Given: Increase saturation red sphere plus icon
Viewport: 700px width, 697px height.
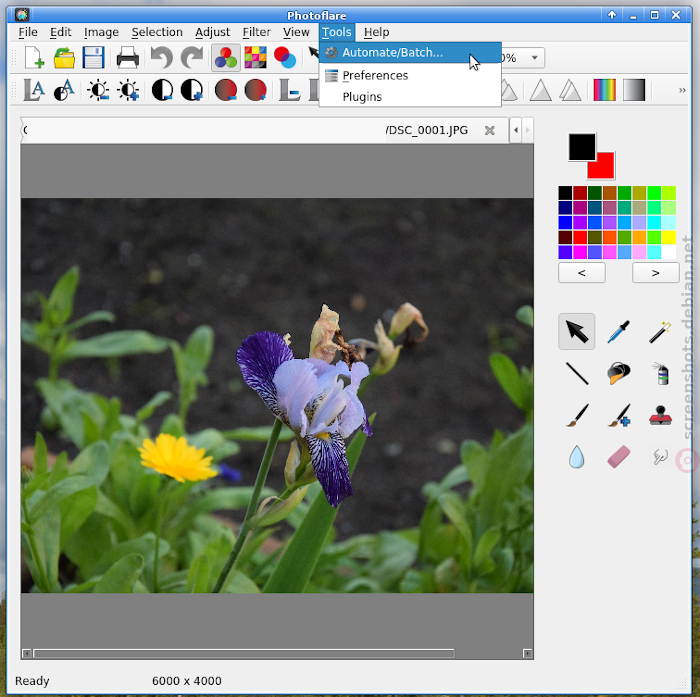Looking at the screenshot, I should click(x=255, y=90).
